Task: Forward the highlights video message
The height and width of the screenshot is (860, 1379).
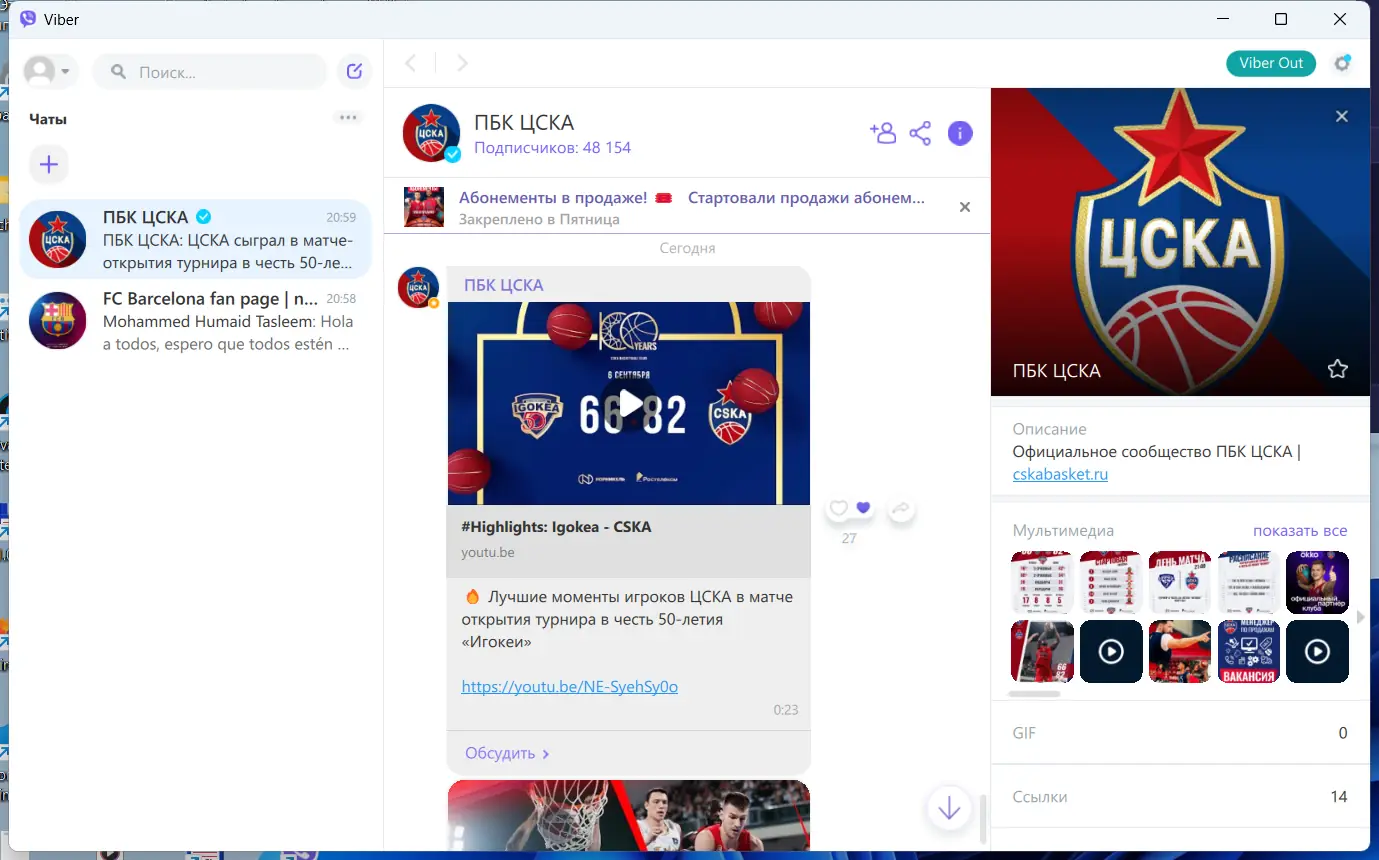Action: coord(901,508)
